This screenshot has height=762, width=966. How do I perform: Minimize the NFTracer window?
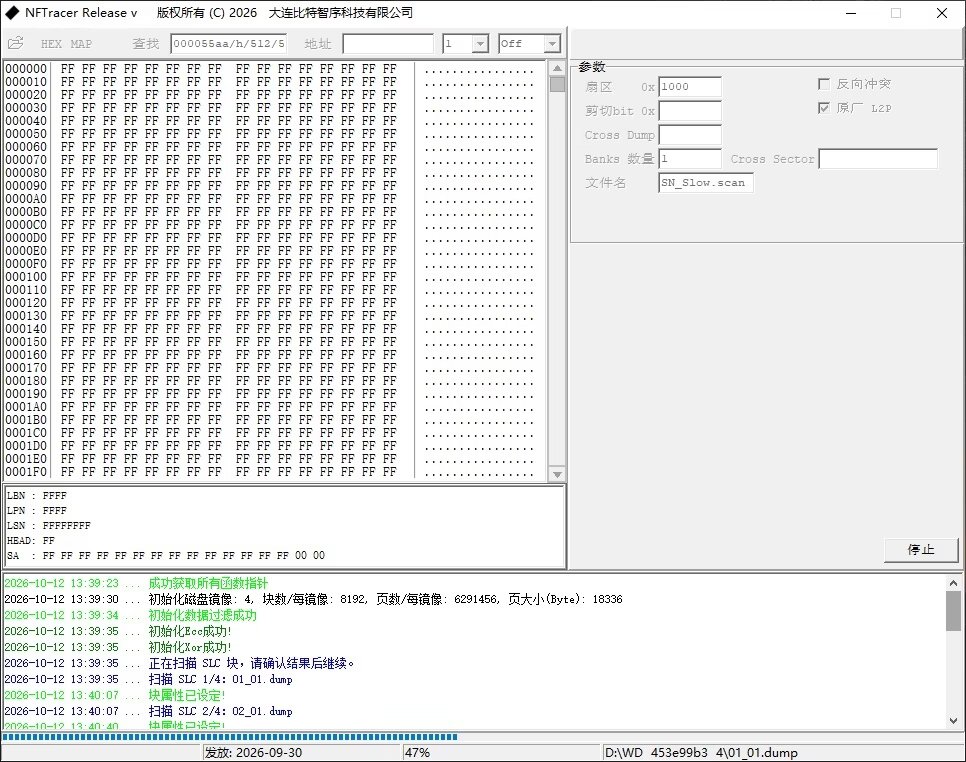pyautogui.click(x=851, y=13)
